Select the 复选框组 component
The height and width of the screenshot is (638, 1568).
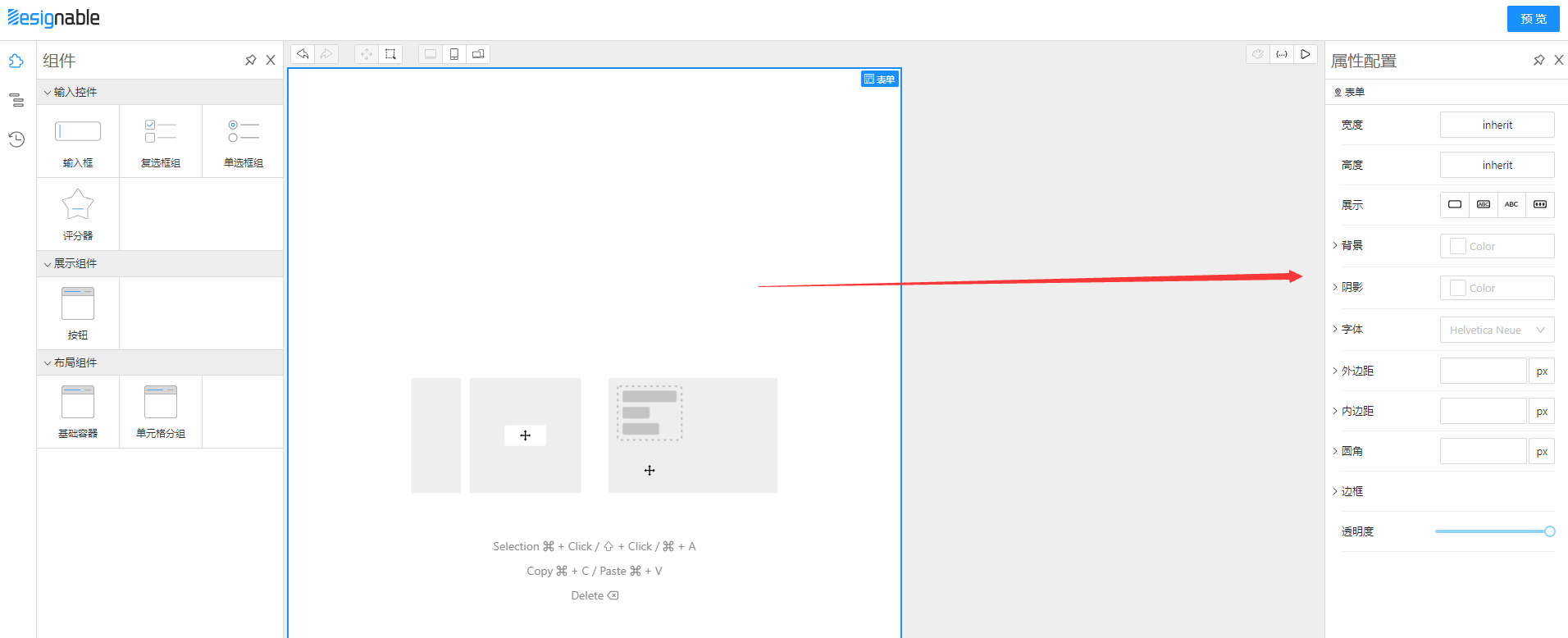161,141
